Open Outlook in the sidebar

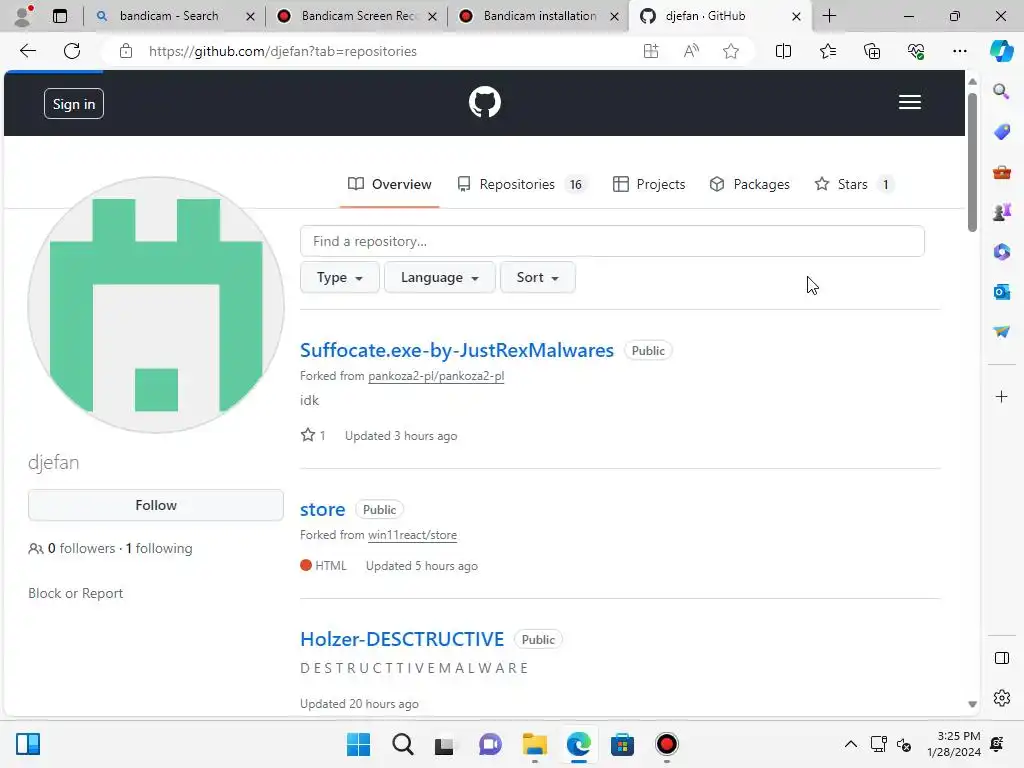coord(1001,292)
